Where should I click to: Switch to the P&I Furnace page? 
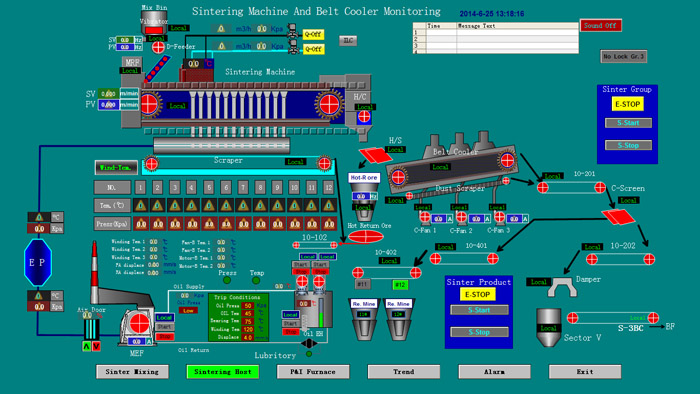tap(313, 371)
